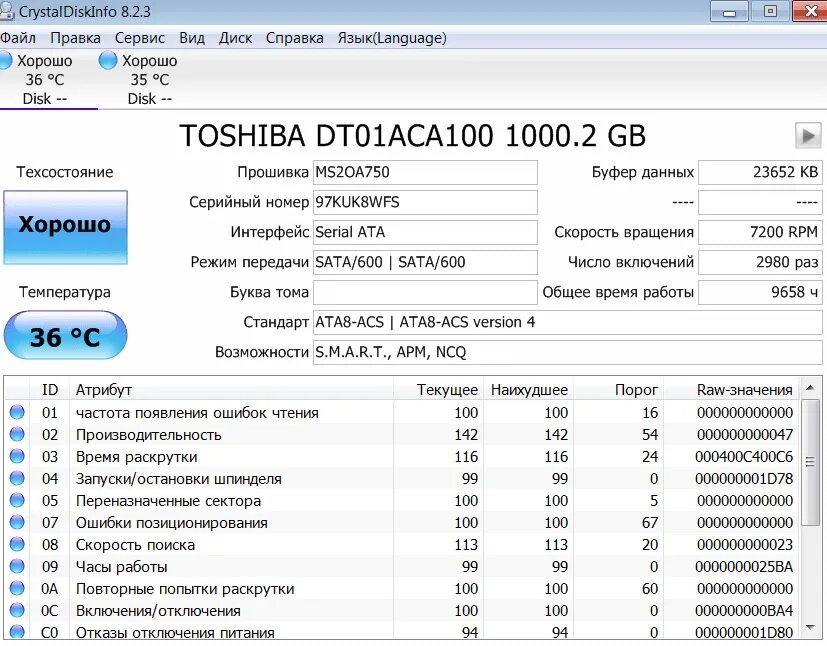Click the power on count 2980 раз
The width and height of the screenshot is (827, 646).
point(760,263)
